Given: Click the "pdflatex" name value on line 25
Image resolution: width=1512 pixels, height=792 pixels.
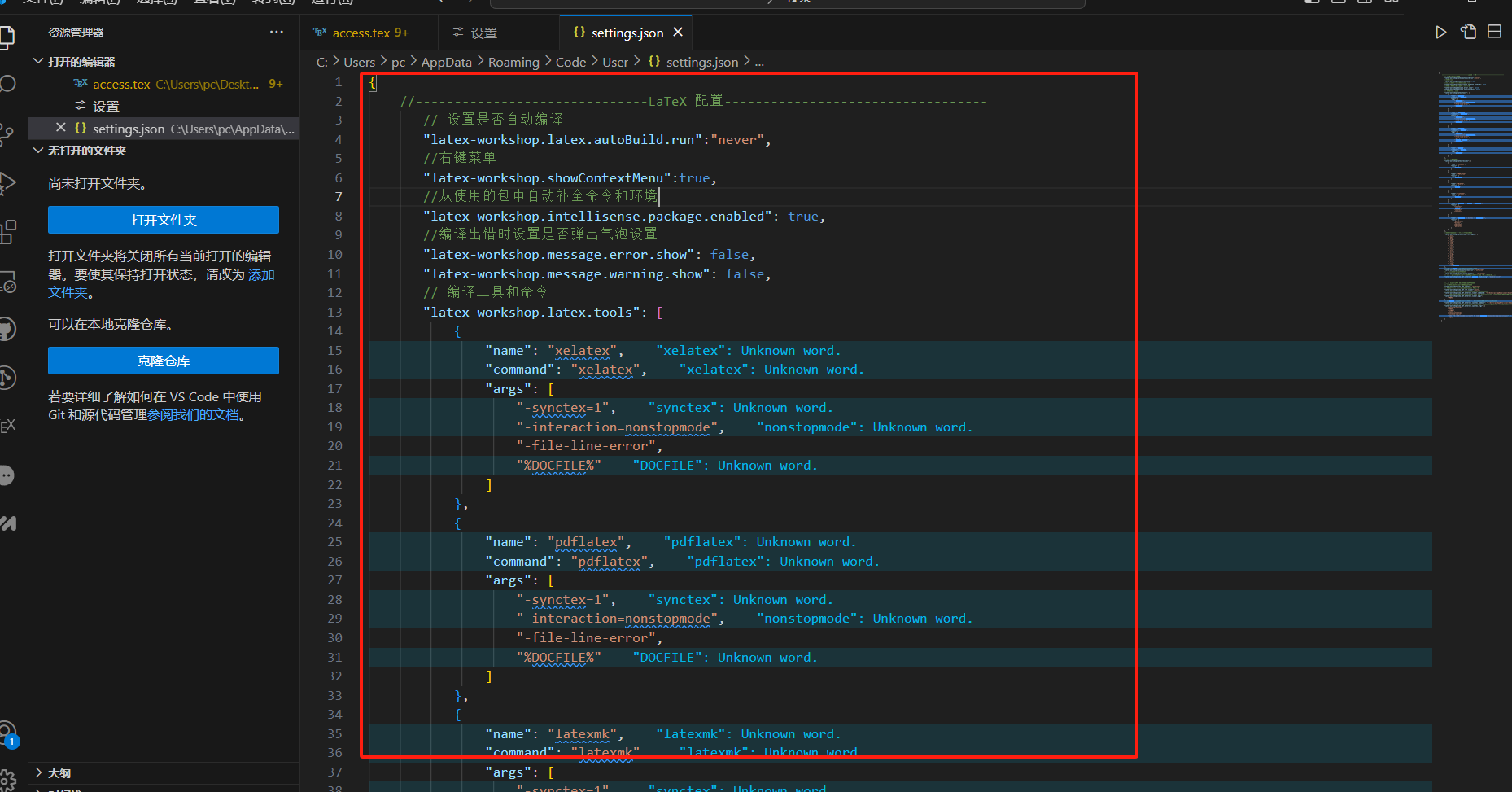Looking at the screenshot, I should [586, 542].
